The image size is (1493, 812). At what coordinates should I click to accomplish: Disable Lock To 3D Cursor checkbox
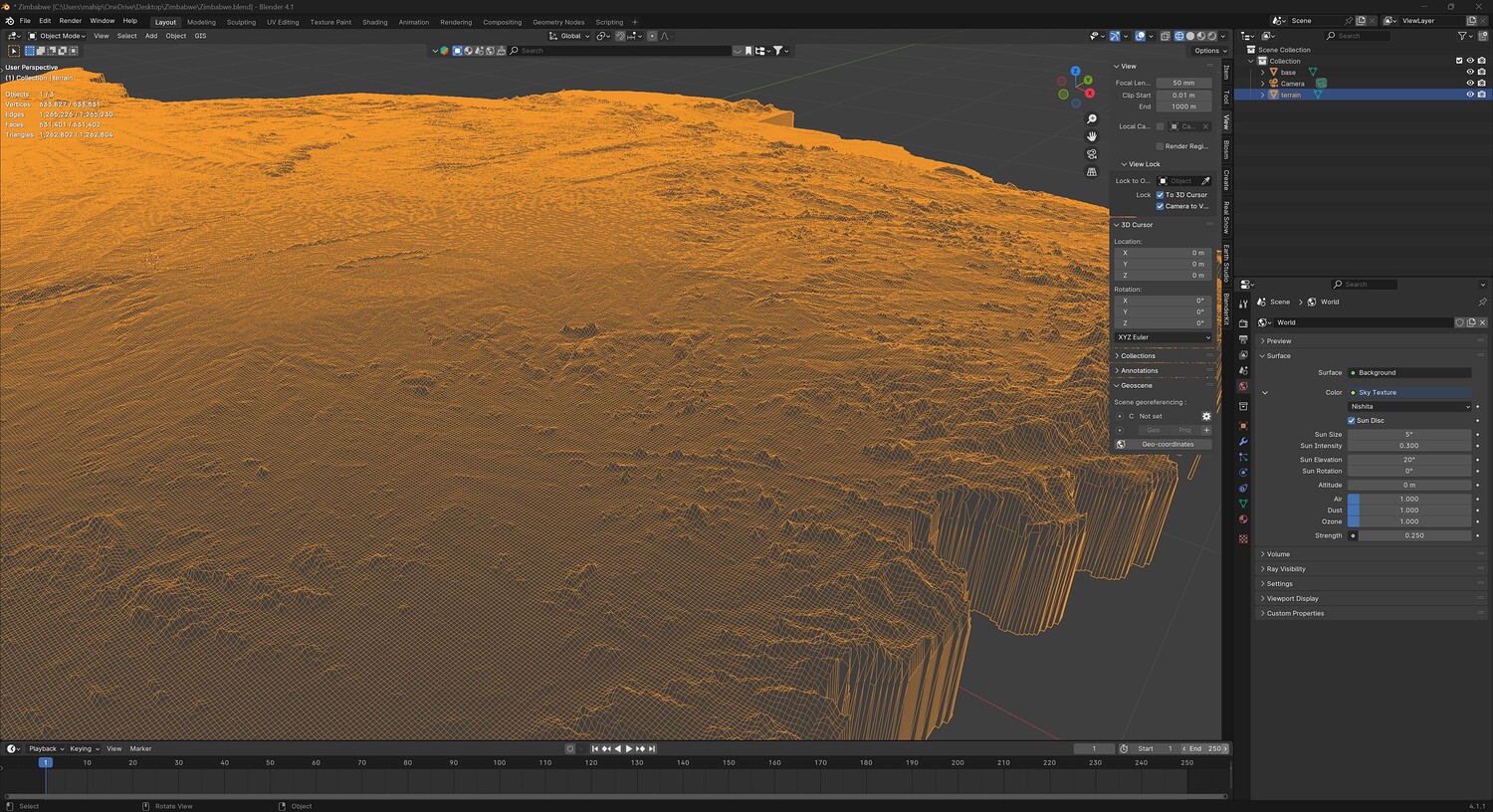click(x=1161, y=195)
